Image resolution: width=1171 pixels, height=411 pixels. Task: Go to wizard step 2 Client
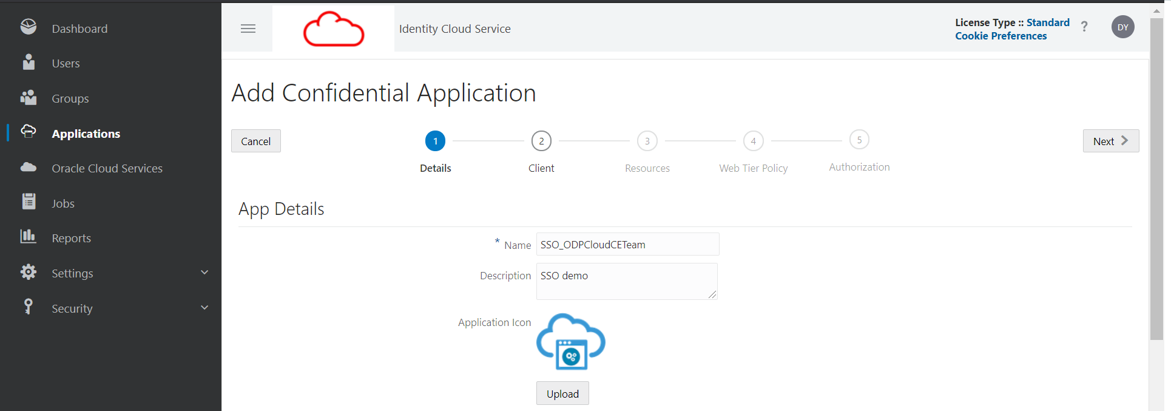pyautogui.click(x=541, y=140)
